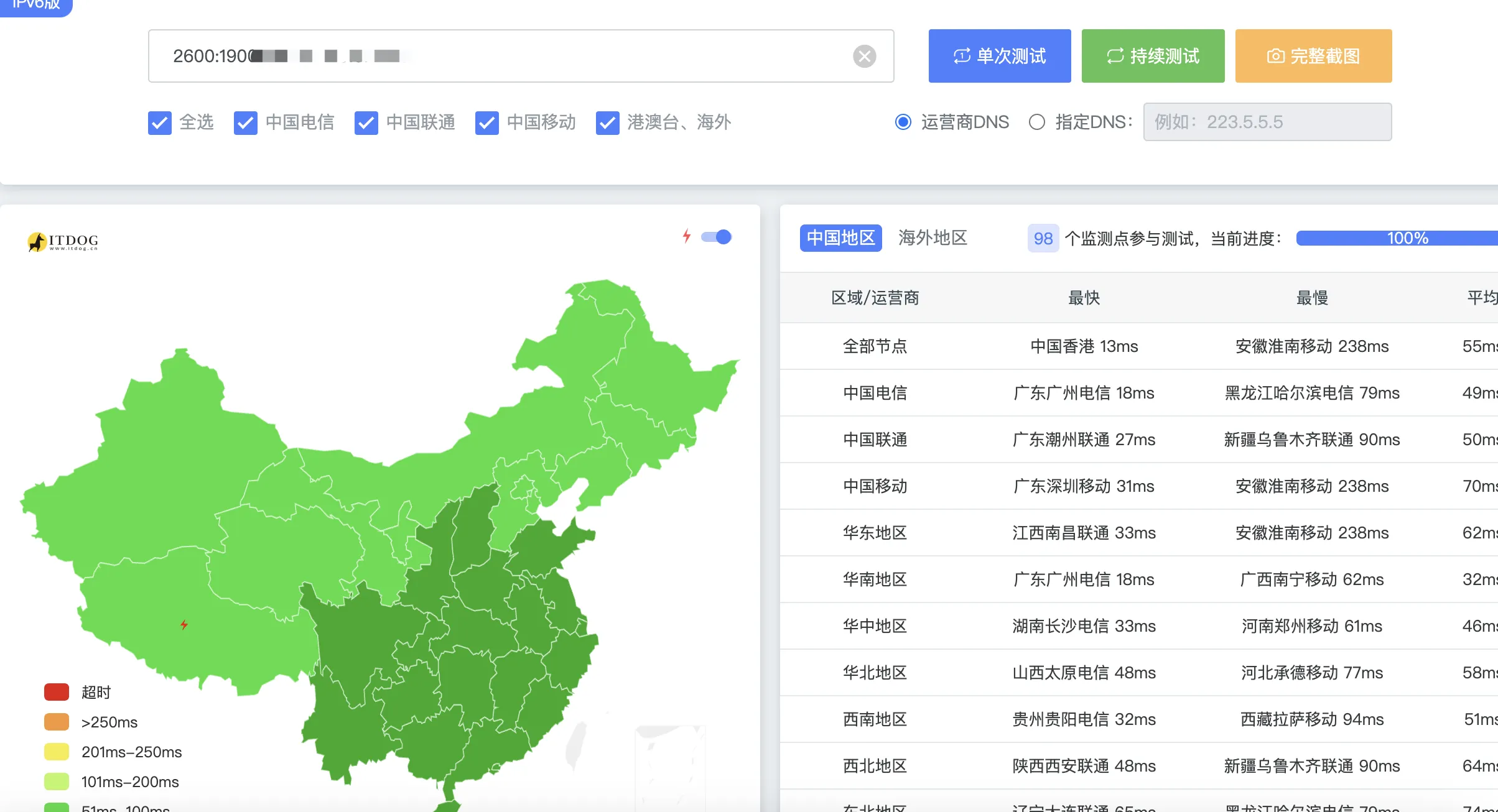
Task: Click the lightning marker on Tibet
Action: pos(184,624)
